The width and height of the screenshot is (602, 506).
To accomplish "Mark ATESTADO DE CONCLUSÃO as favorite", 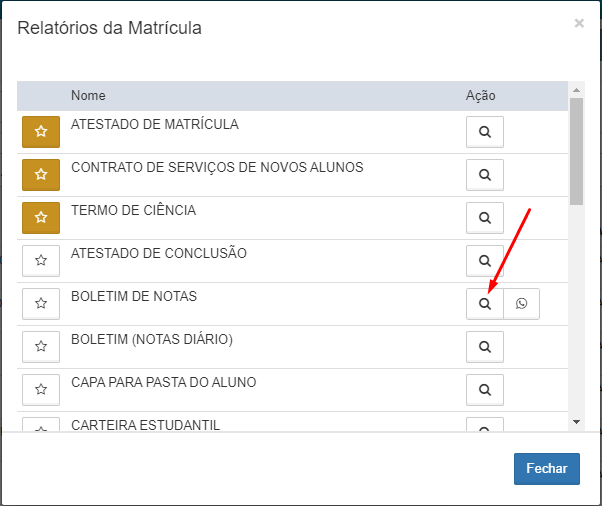I will point(41,261).
